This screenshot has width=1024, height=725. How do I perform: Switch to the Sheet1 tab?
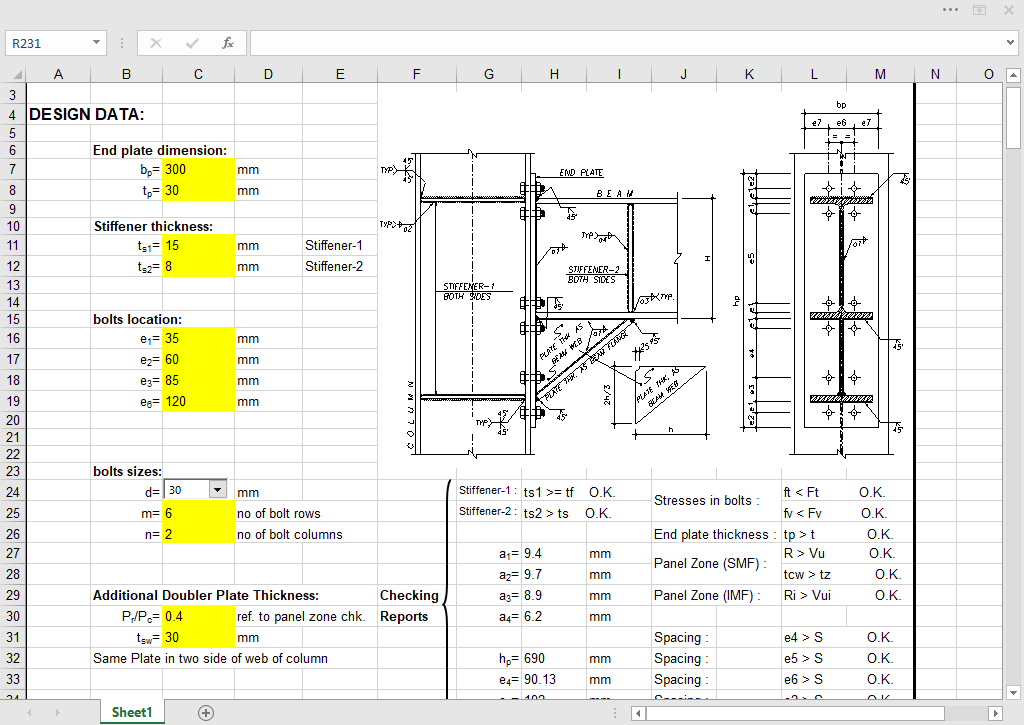coord(132,712)
